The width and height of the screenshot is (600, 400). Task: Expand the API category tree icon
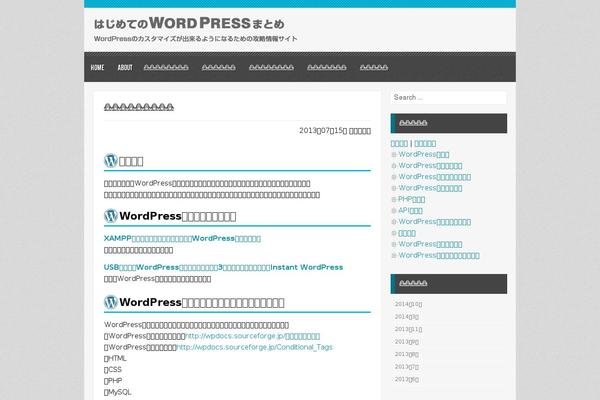(394, 211)
